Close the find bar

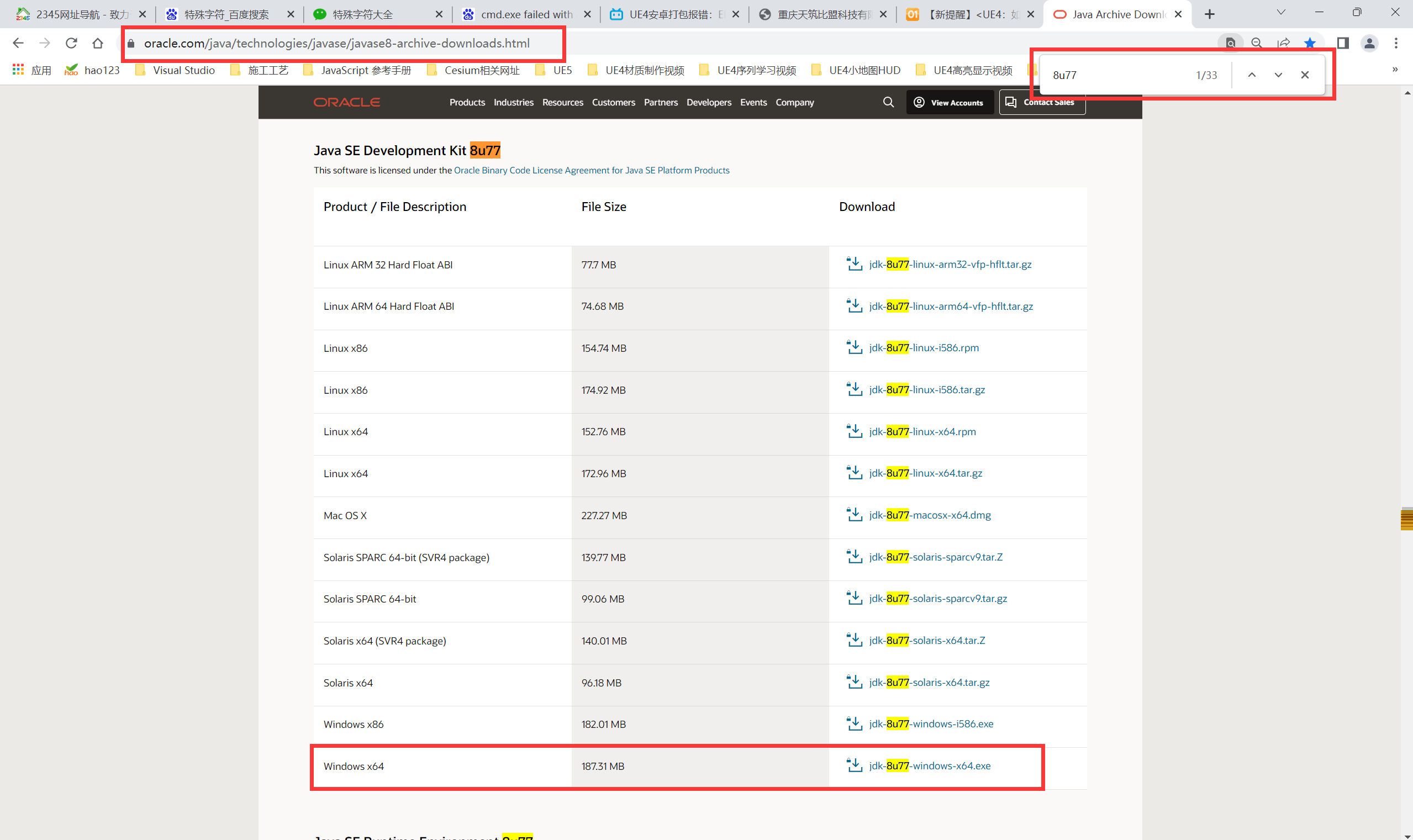(1305, 75)
